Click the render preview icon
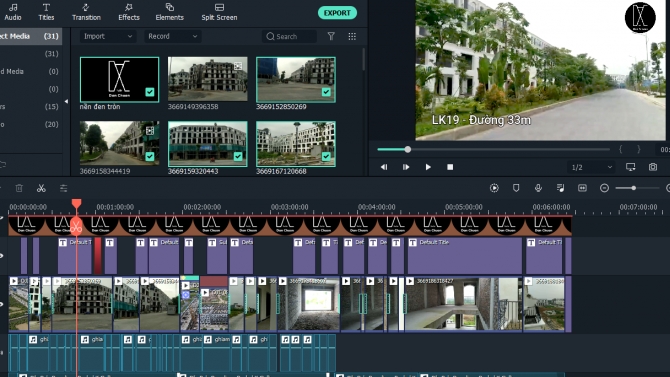 coord(494,188)
